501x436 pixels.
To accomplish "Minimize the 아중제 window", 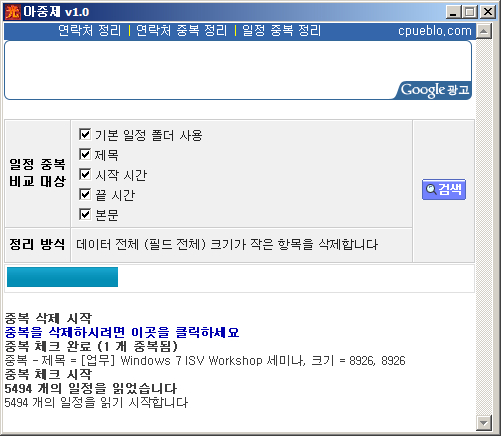I will point(453,12).
